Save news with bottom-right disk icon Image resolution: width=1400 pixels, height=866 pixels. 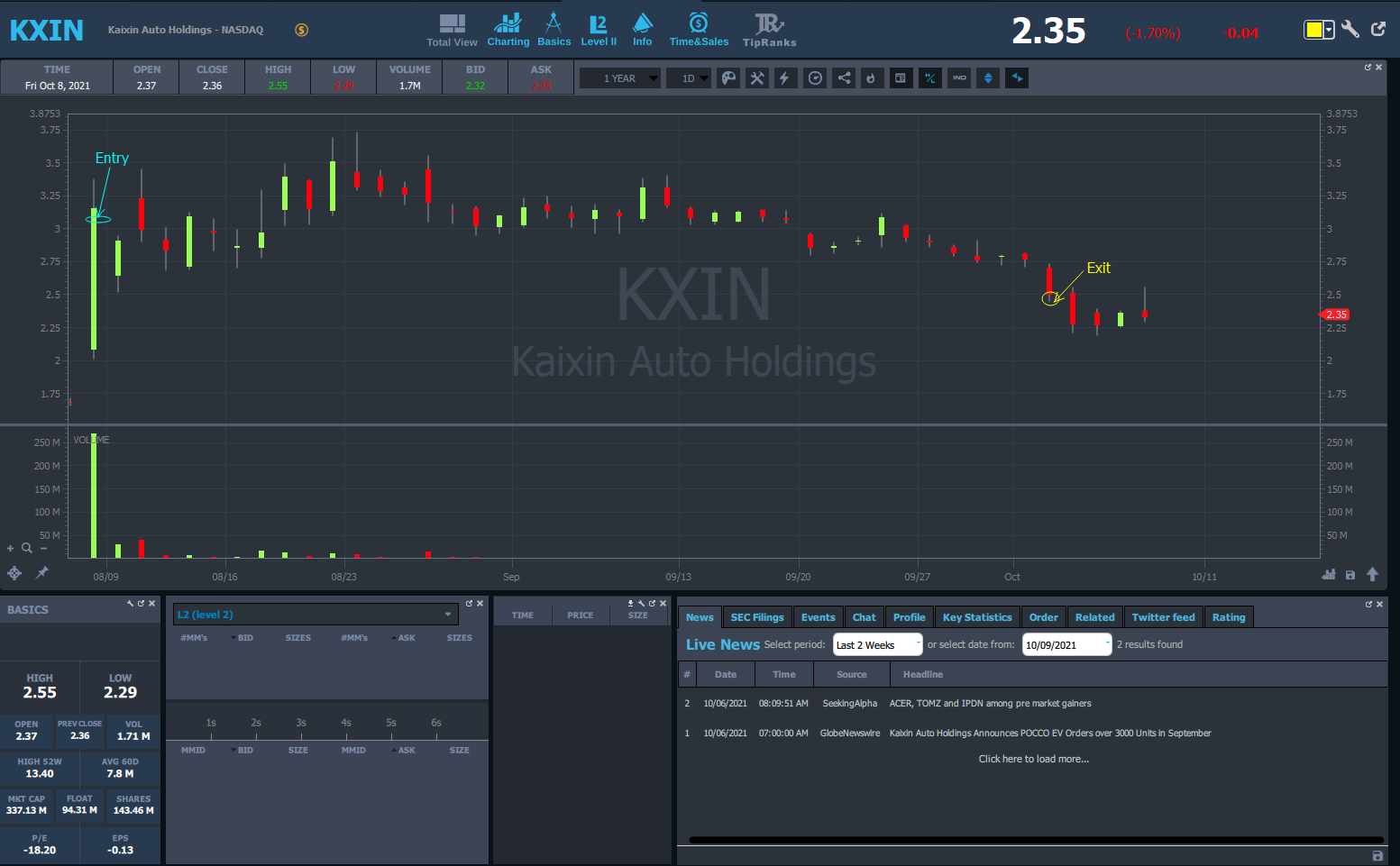coord(1377,855)
